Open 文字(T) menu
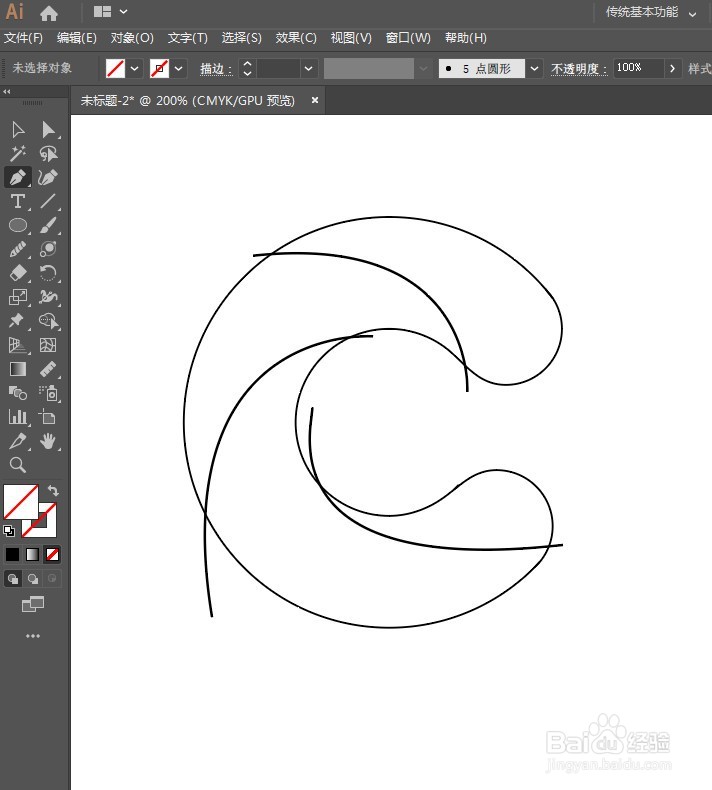The width and height of the screenshot is (712, 790). pyautogui.click(x=187, y=38)
